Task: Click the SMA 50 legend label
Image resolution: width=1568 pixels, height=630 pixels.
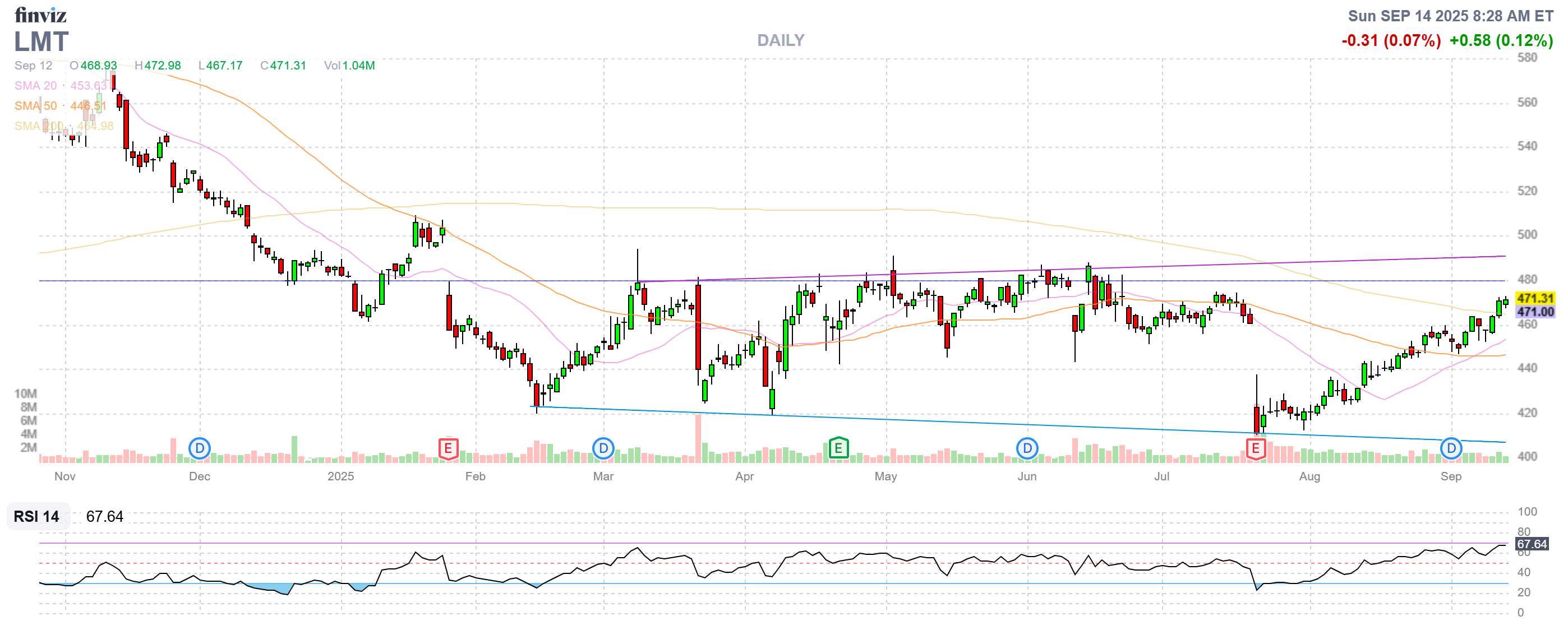Action: point(35,106)
